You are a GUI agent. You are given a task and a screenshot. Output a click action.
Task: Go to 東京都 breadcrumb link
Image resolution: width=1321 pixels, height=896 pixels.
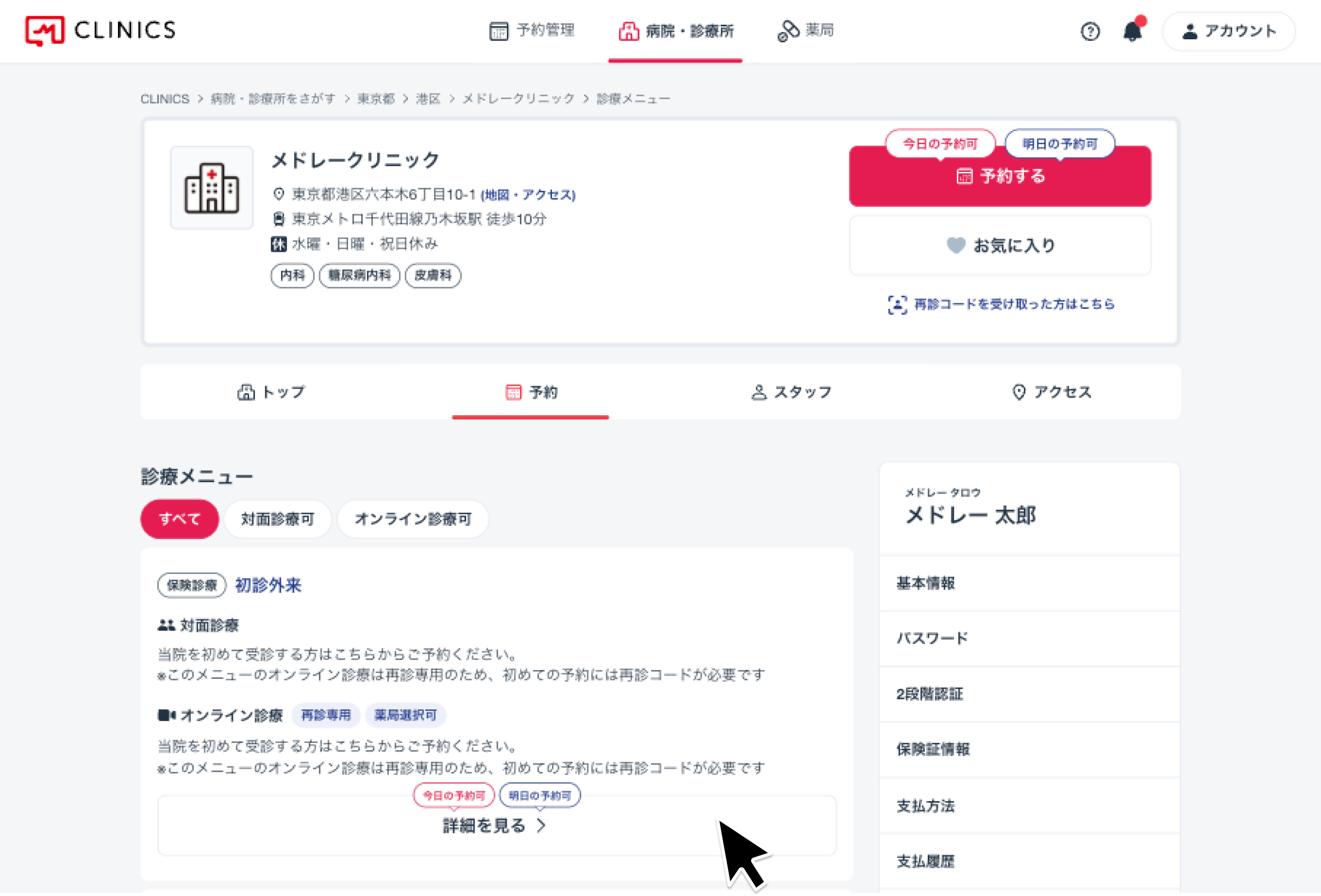tap(376, 99)
